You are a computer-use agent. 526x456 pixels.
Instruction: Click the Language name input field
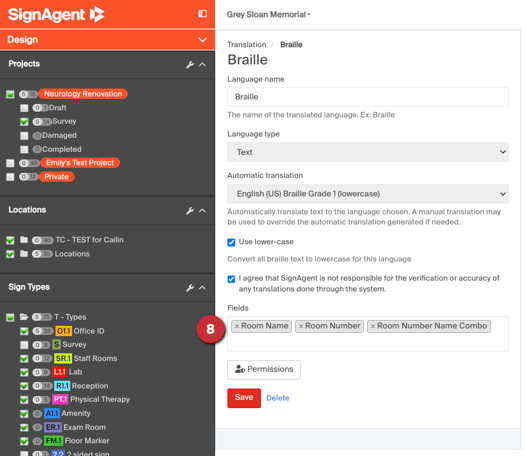pos(368,97)
